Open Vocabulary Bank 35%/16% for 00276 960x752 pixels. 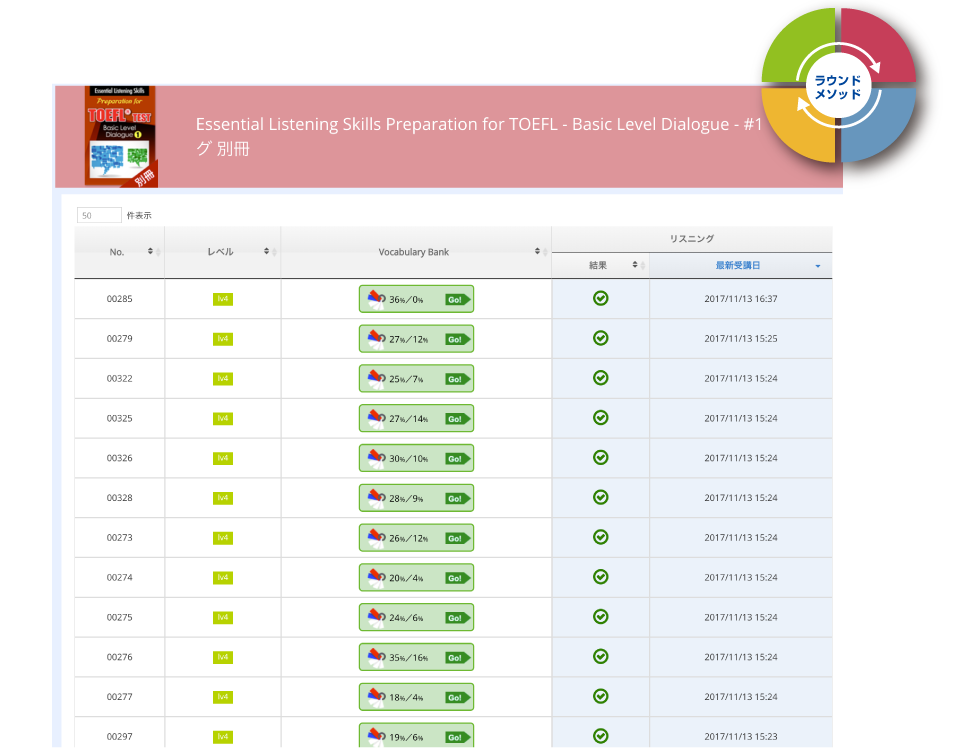[416, 658]
